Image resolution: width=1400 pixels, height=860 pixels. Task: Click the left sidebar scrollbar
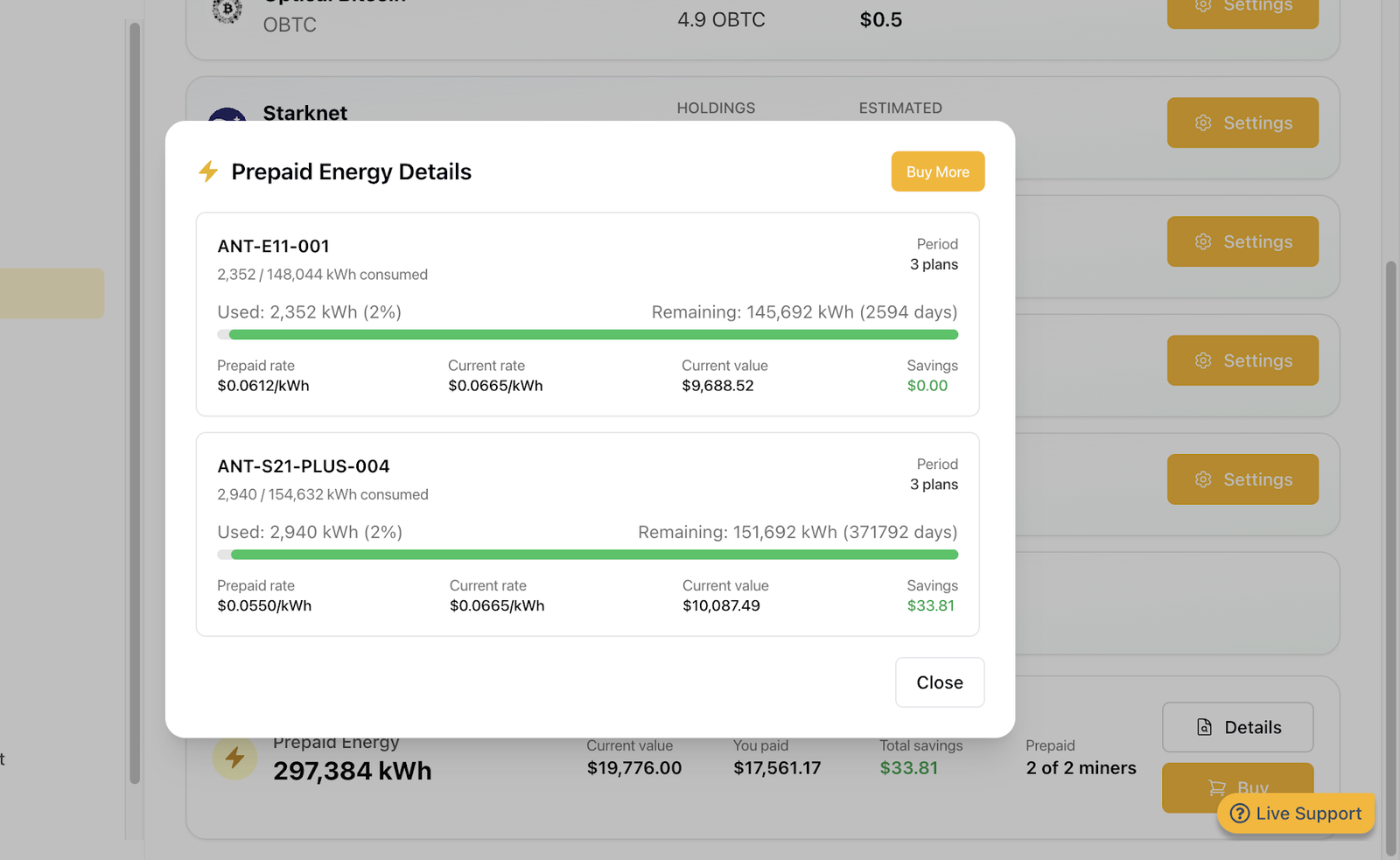point(135,402)
